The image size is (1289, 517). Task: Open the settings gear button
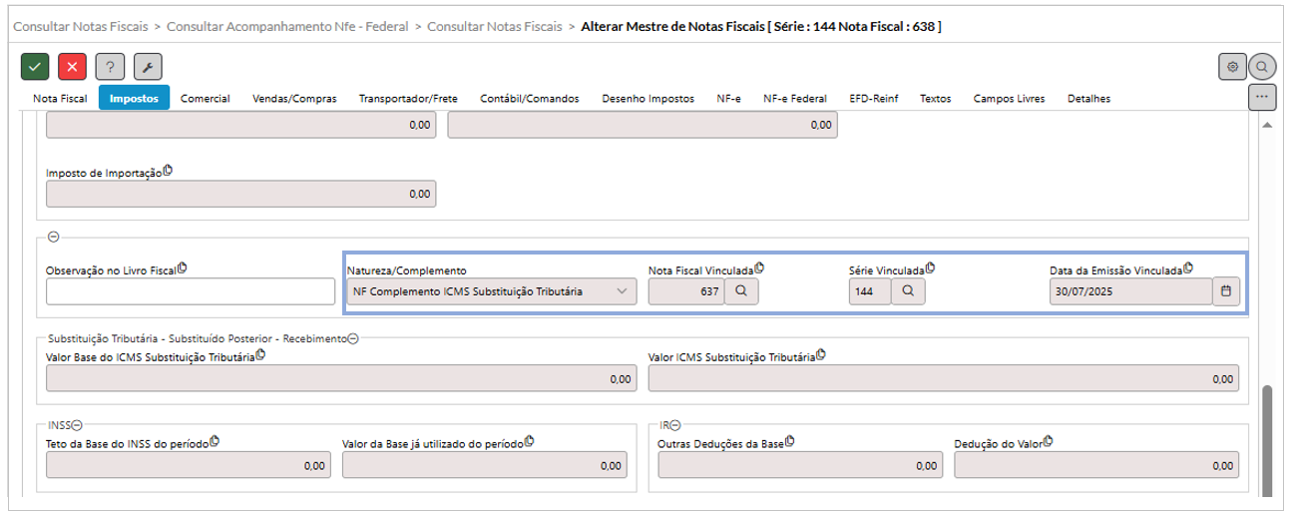pos(1232,67)
